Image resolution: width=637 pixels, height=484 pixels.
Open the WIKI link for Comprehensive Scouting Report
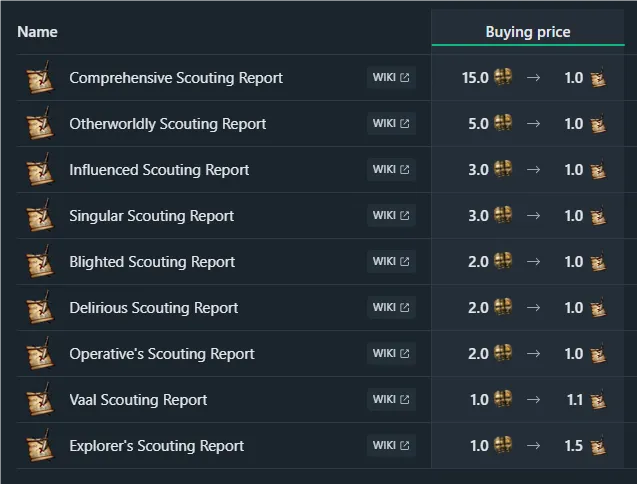[391, 77]
